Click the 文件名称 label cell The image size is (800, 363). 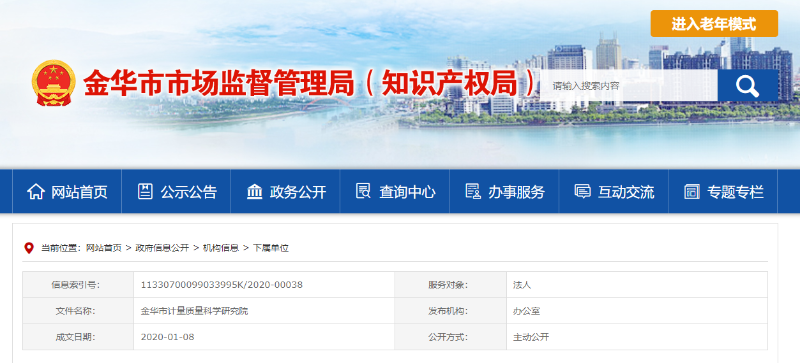click(x=78, y=311)
